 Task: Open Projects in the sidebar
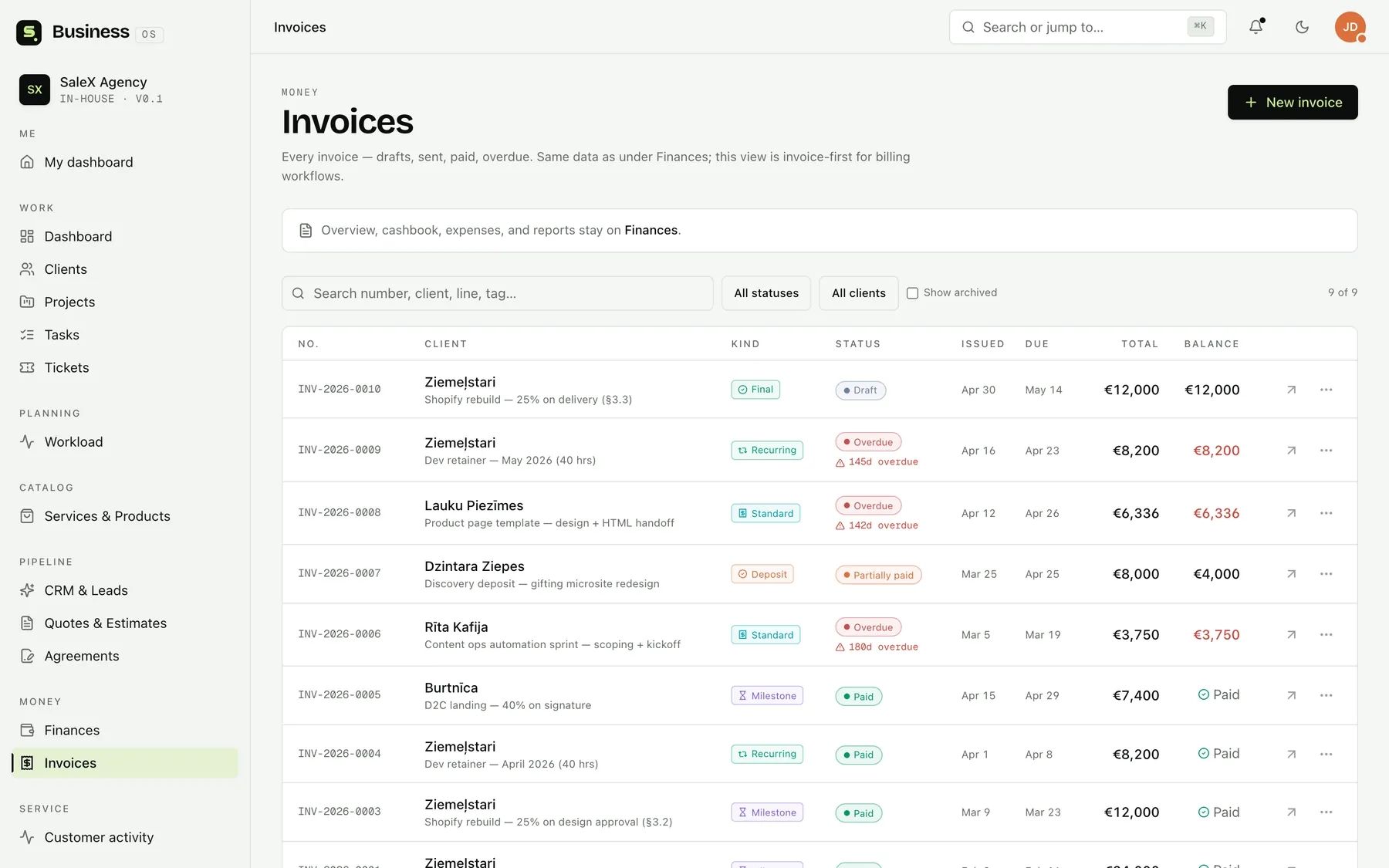125,302
